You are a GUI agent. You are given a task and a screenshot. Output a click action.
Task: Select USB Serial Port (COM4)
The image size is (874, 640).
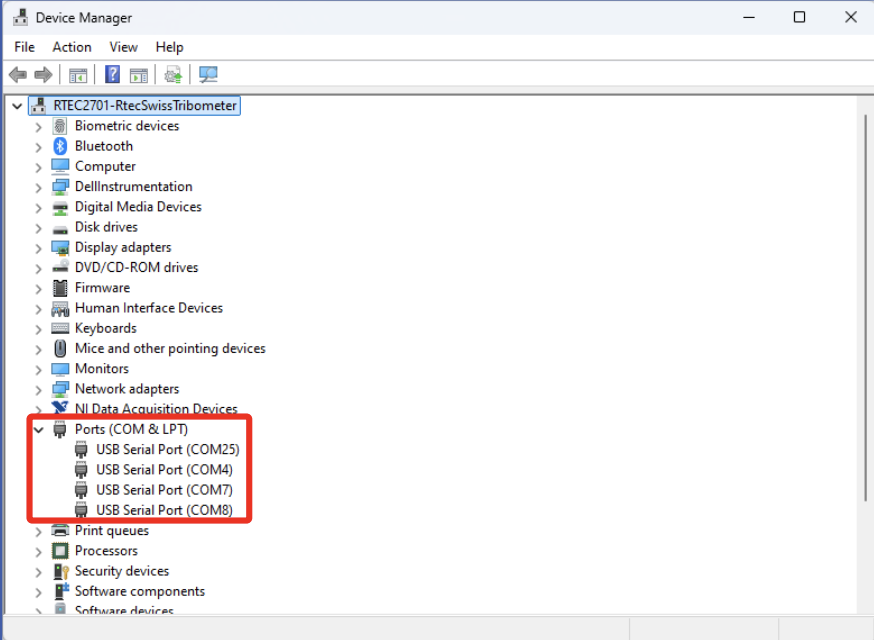point(164,470)
